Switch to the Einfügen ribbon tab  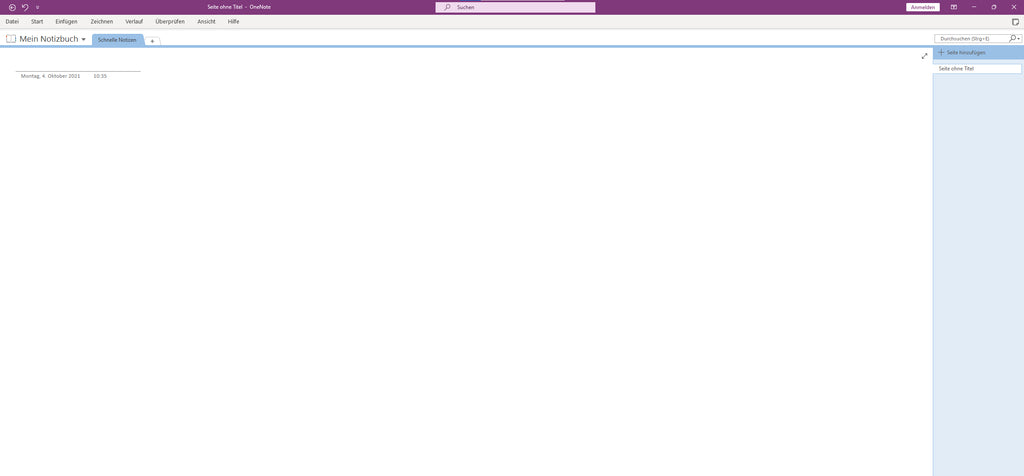coord(66,21)
